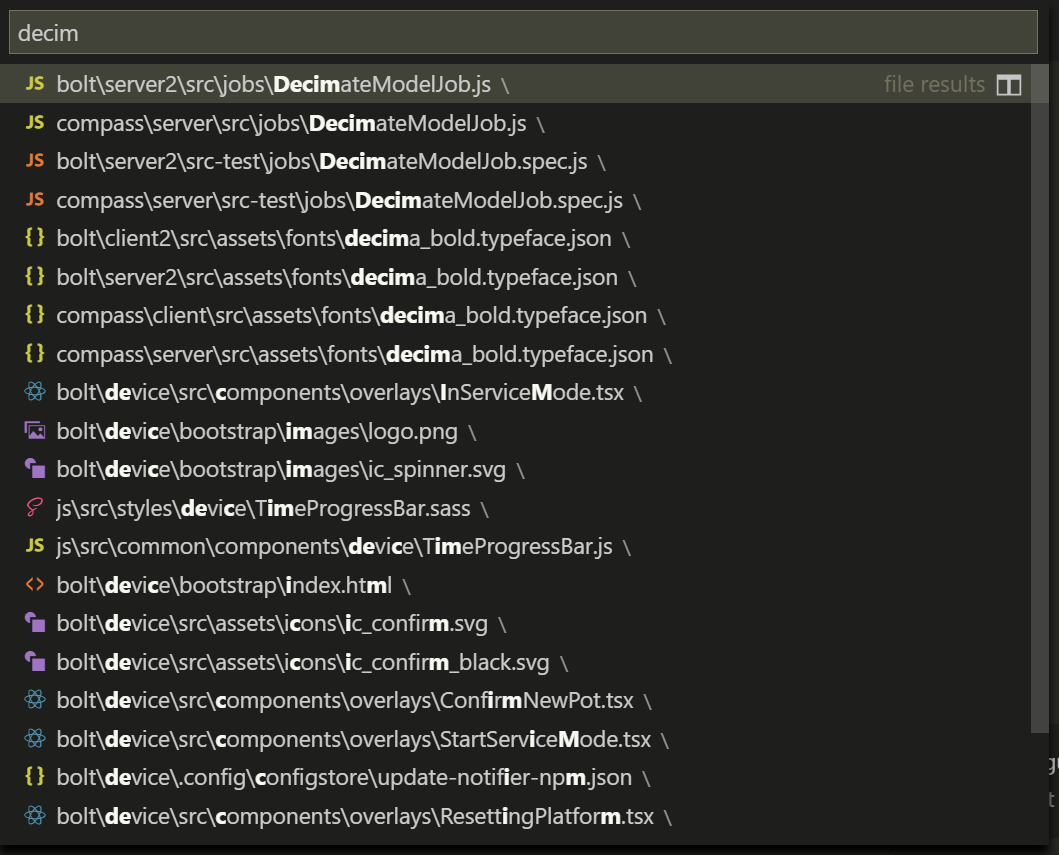Click the Sass icon beside TimeProgressBar.sass
This screenshot has height=855, width=1059.
(x=34, y=507)
